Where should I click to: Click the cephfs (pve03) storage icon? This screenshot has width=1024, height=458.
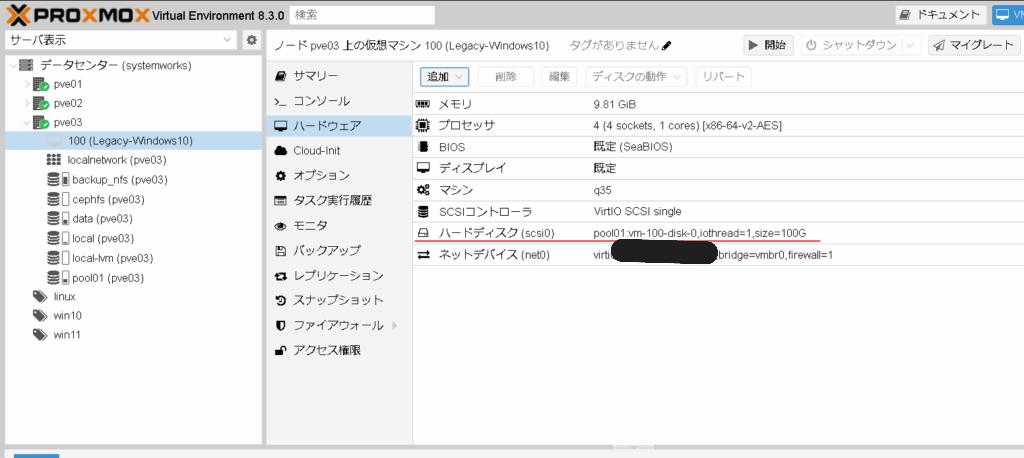(58, 199)
